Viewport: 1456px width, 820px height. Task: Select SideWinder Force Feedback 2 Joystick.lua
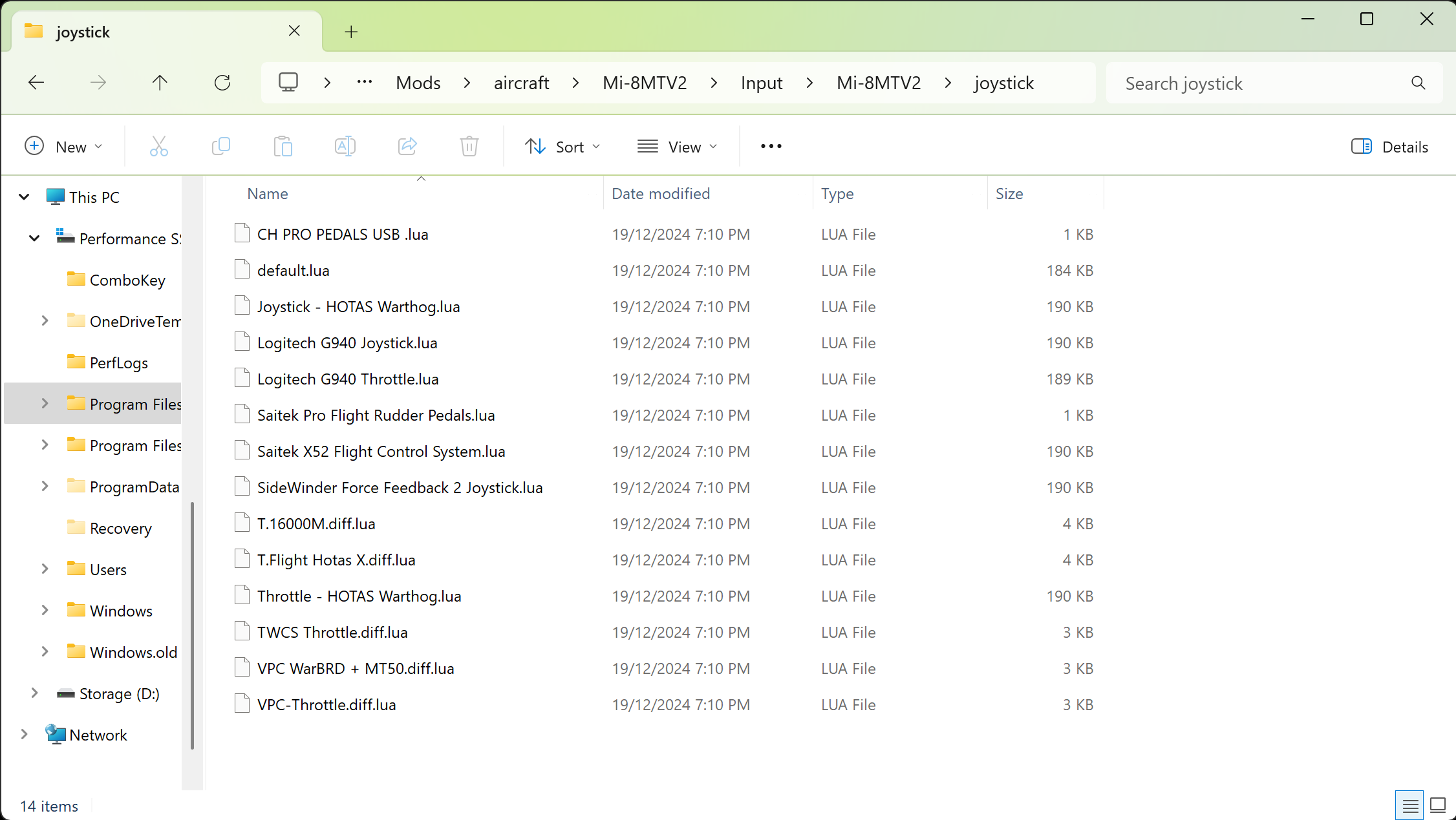click(400, 487)
